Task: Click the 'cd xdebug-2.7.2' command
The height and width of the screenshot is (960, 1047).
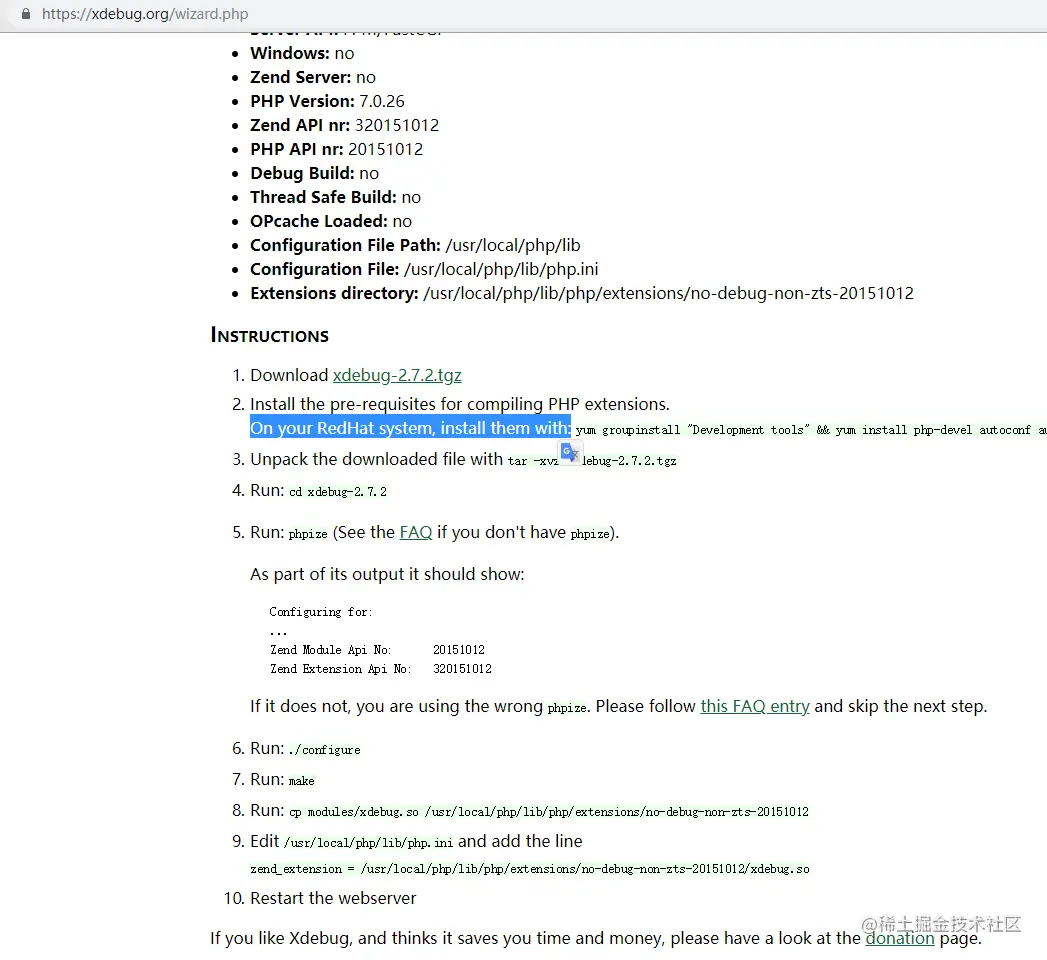Action: click(x=338, y=492)
